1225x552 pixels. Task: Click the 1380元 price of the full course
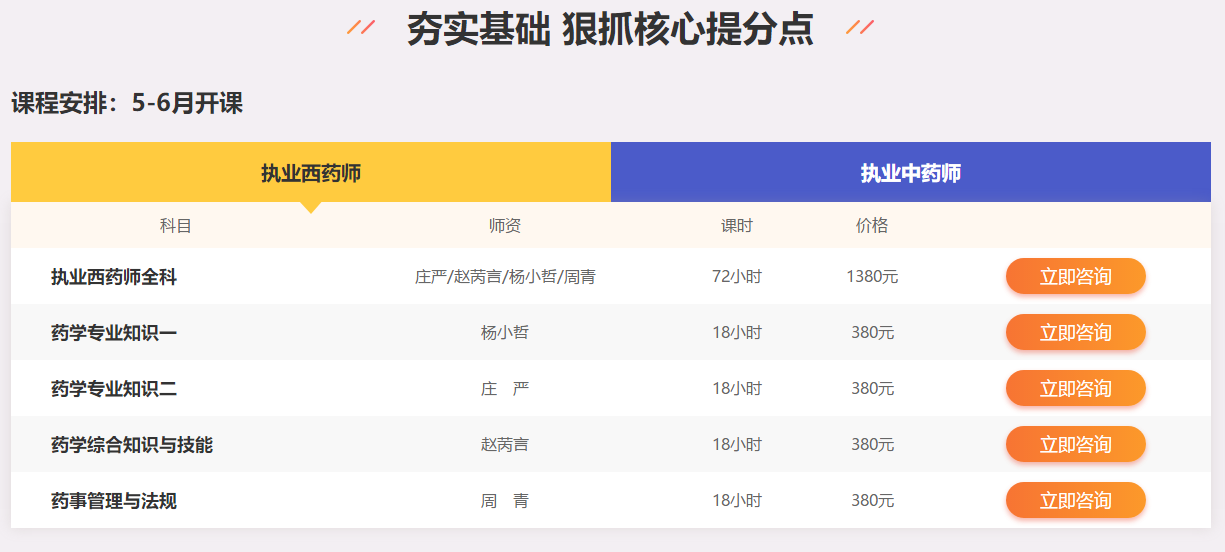pyautogui.click(x=872, y=277)
